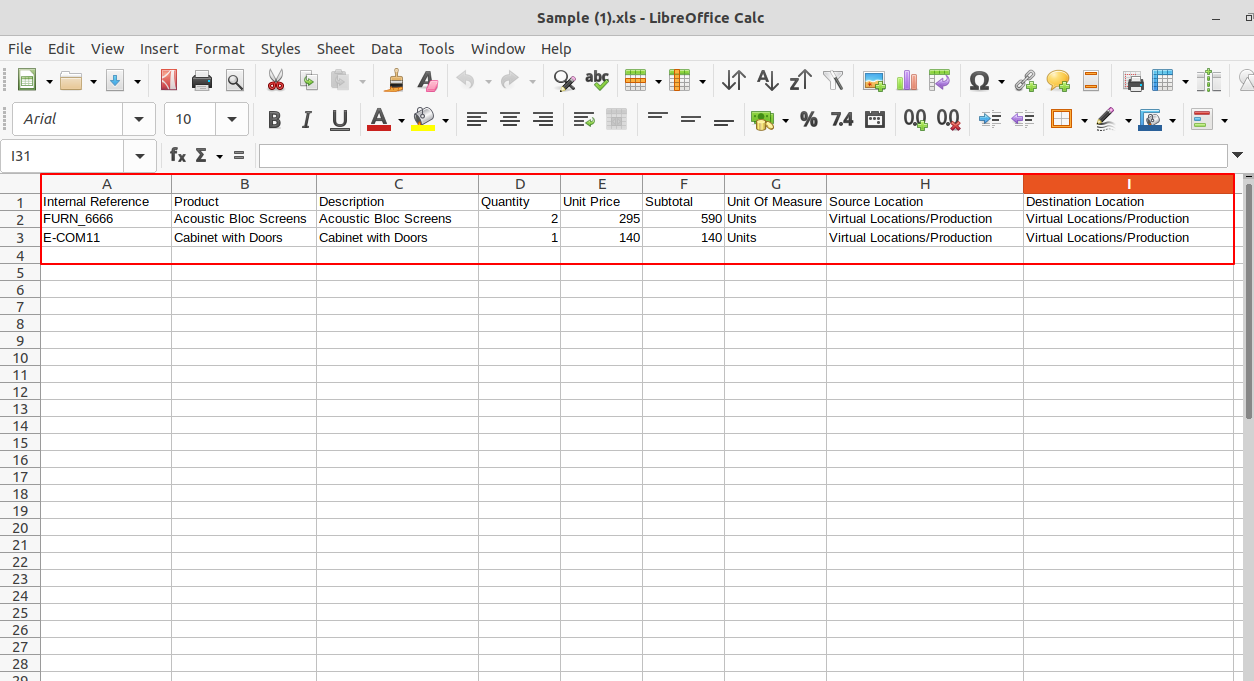
Task: Sort descending with the Z-A icon
Action: click(x=800, y=81)
